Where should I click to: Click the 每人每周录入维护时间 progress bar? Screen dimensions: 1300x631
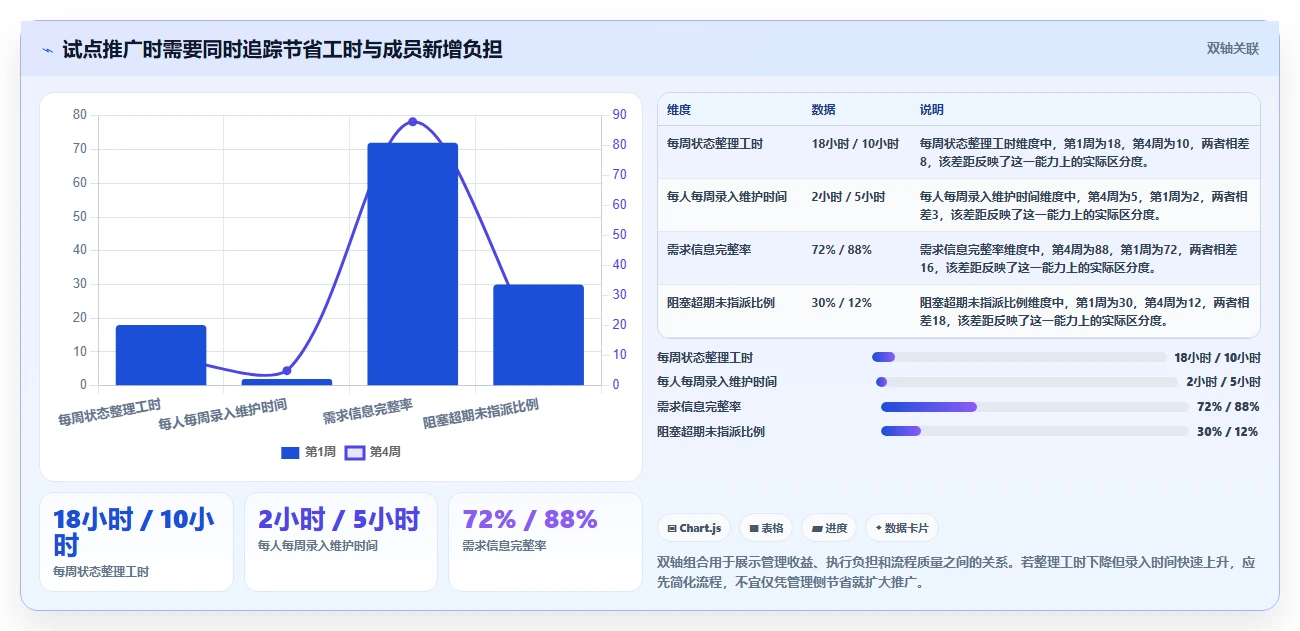tap(1027, 382)
